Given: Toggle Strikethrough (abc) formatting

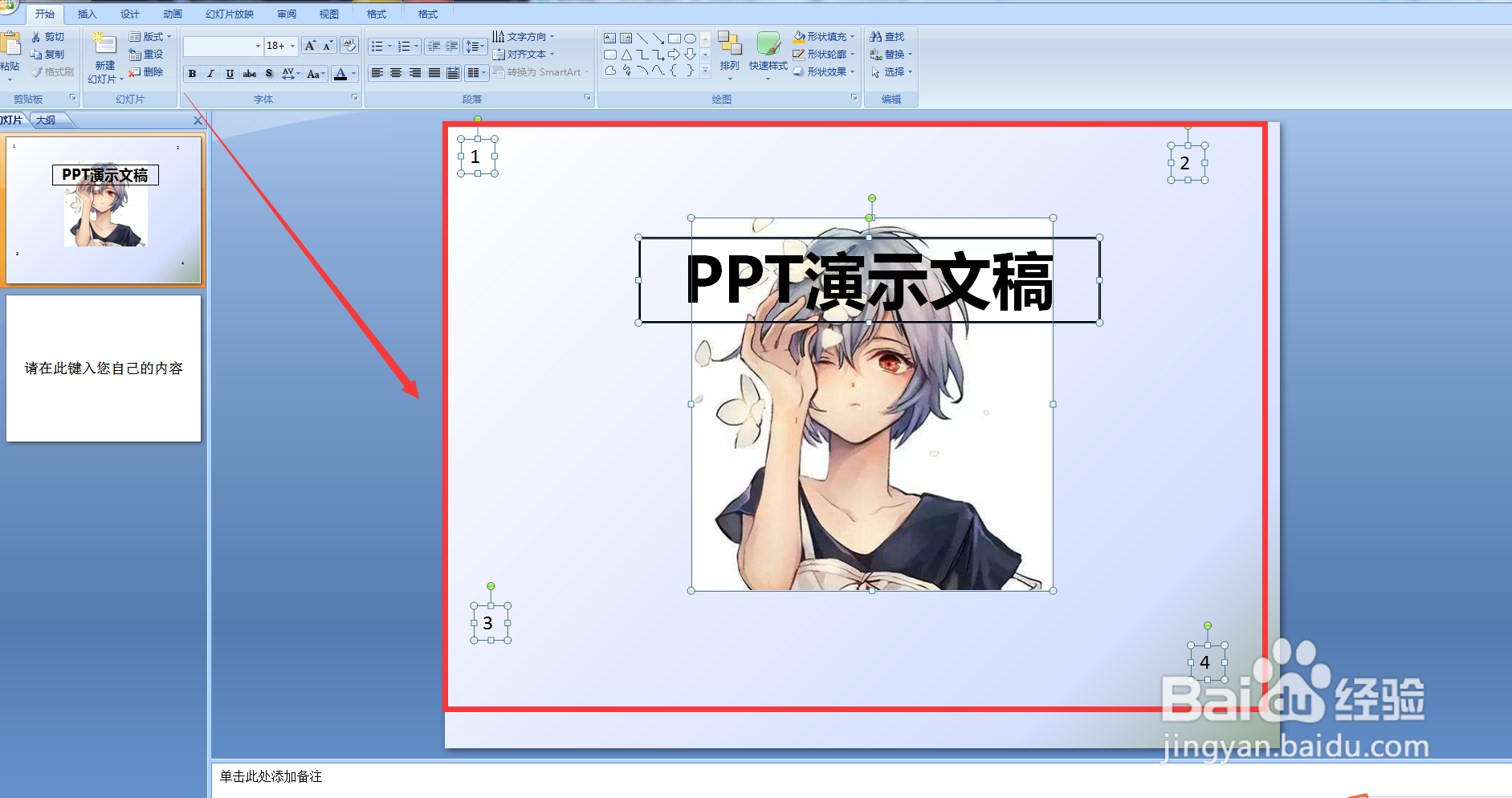Looking at the screenshot, I should 250,74.
